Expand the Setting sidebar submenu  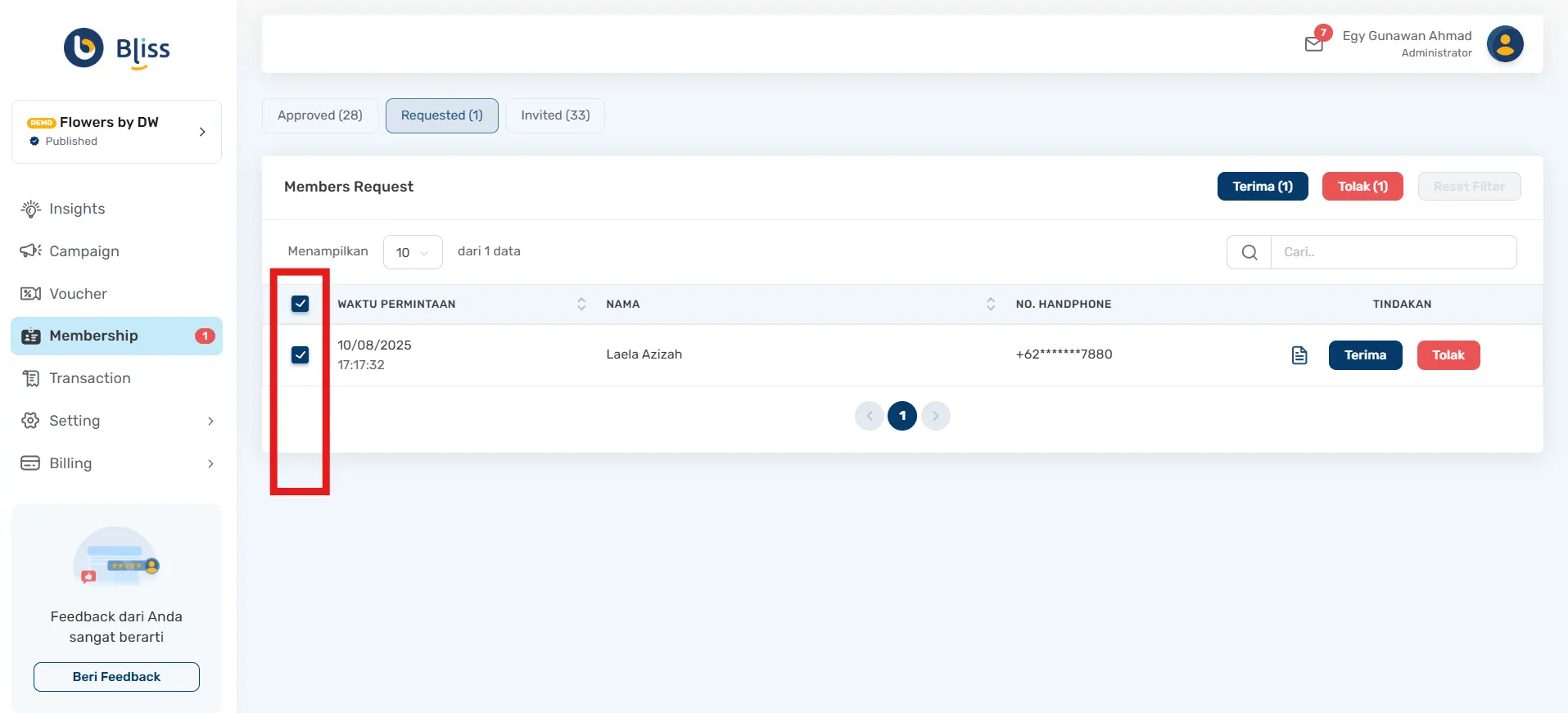pos(210,421)
